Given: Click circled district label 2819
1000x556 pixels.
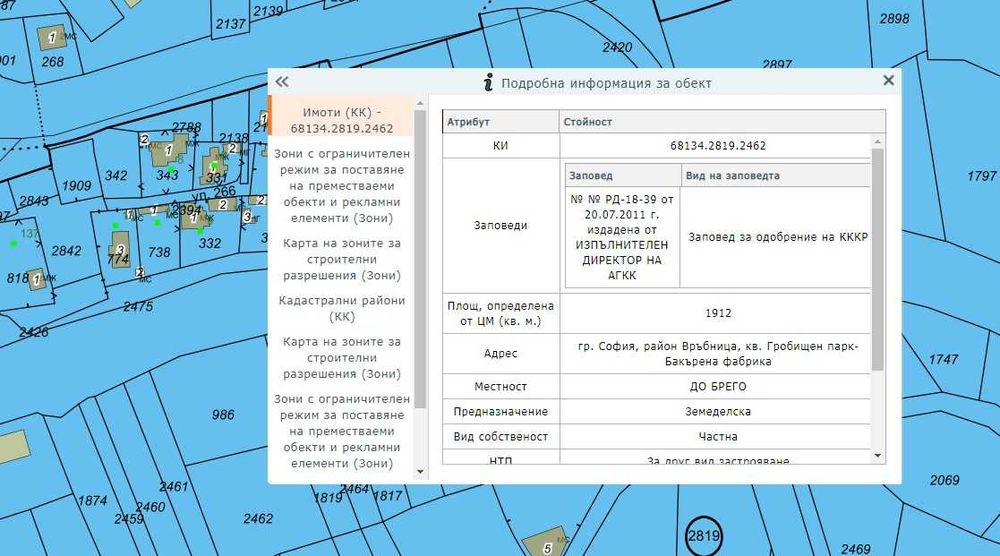Looking at the screenshot, I should (703, 536).
